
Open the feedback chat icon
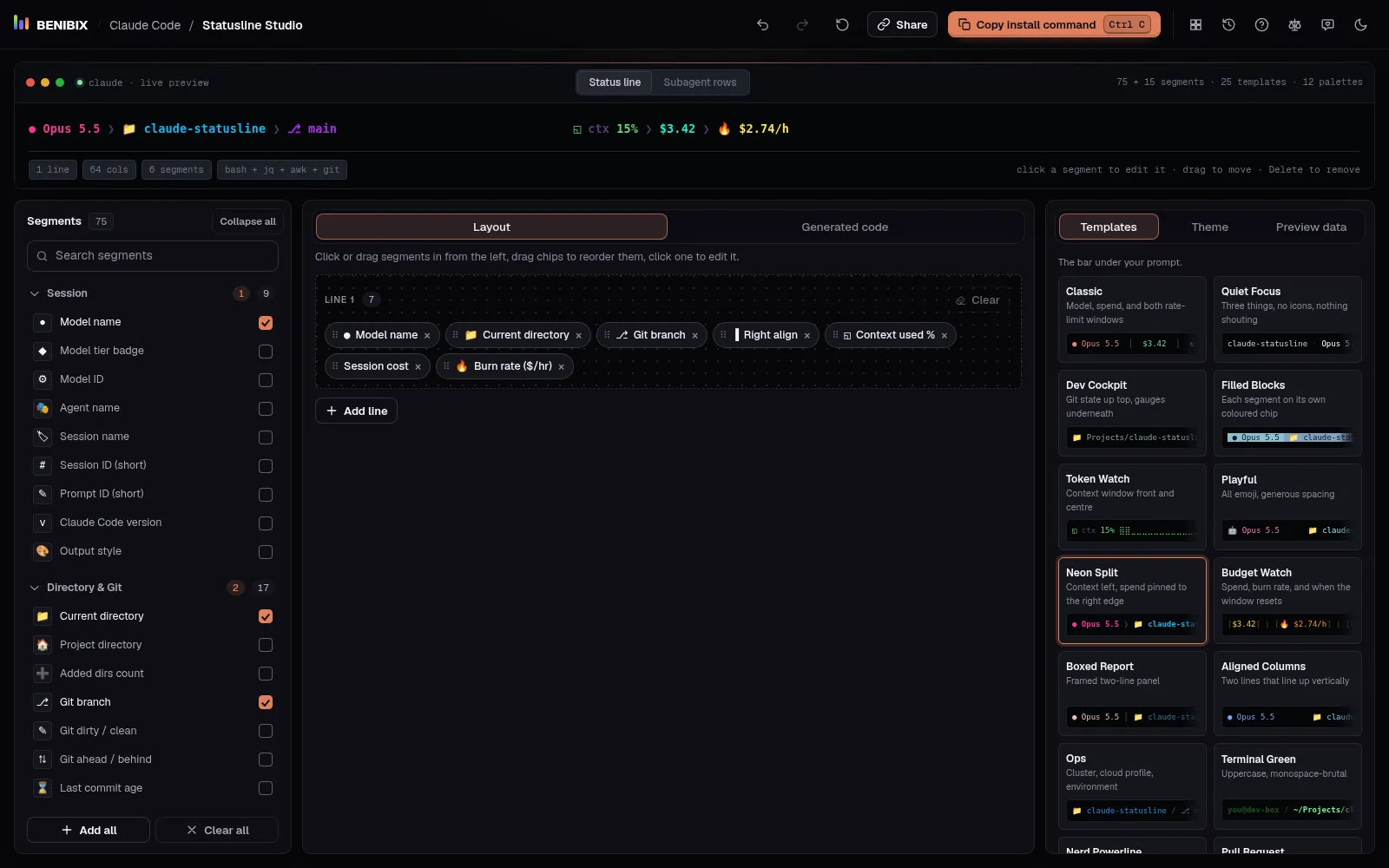[1327, 25]
